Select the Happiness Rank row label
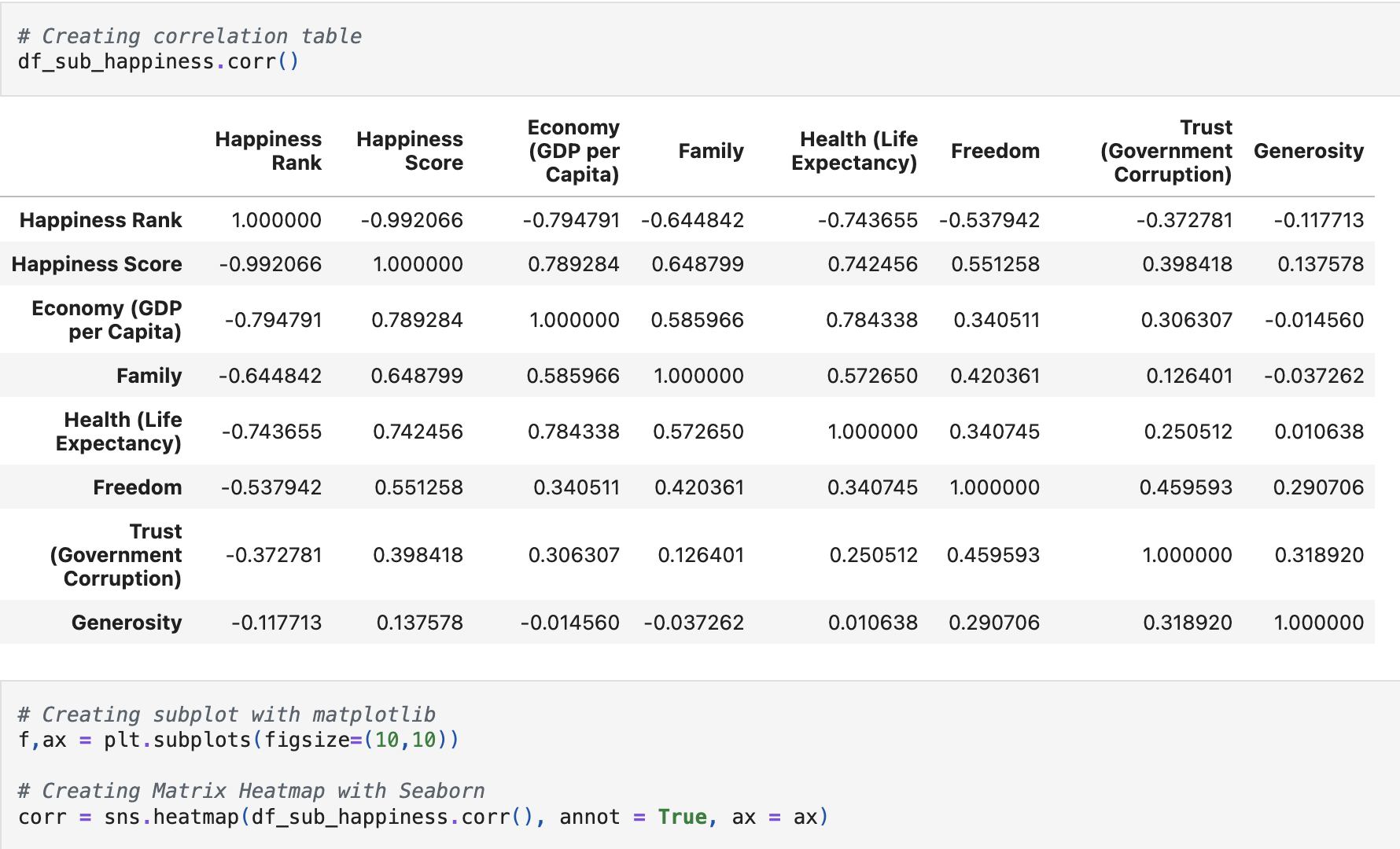The width and height of the screenshot is (1400, 849). click(x=101, y=220)
